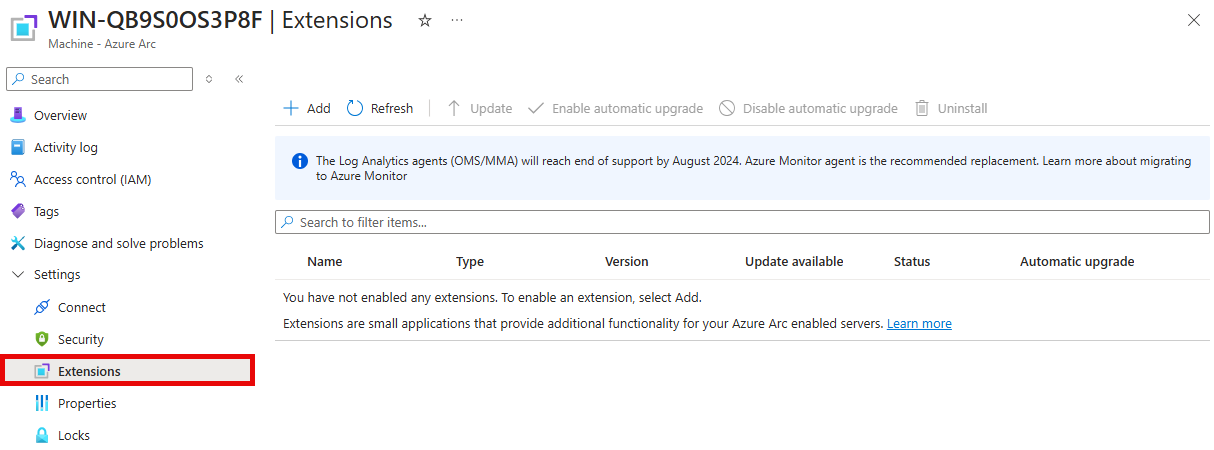This screenshot has width=1214, height=450.
Task: Refresh the extensions list
Action: (x=380, y=108)
